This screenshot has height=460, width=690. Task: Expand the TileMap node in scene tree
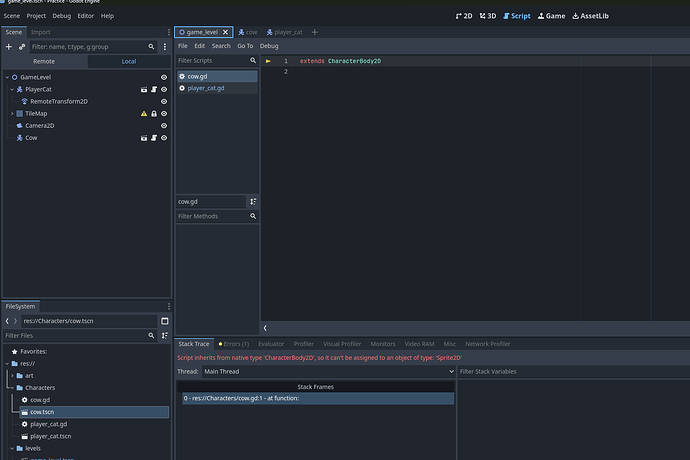point(11,114)
